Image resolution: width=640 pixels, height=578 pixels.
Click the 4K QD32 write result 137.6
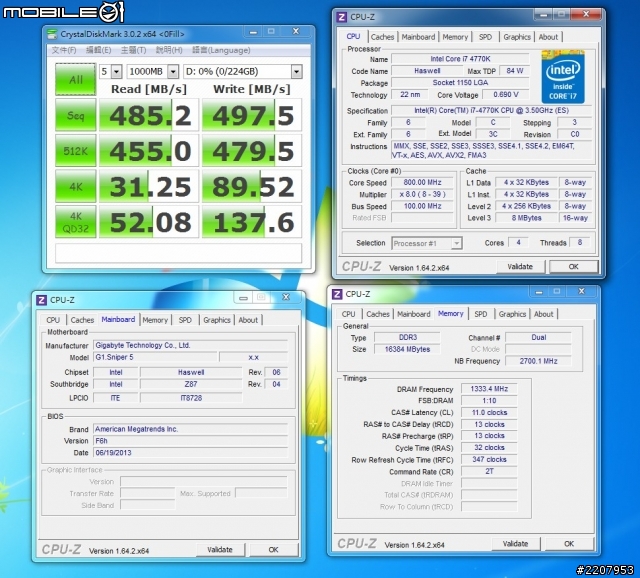[252, 222]
